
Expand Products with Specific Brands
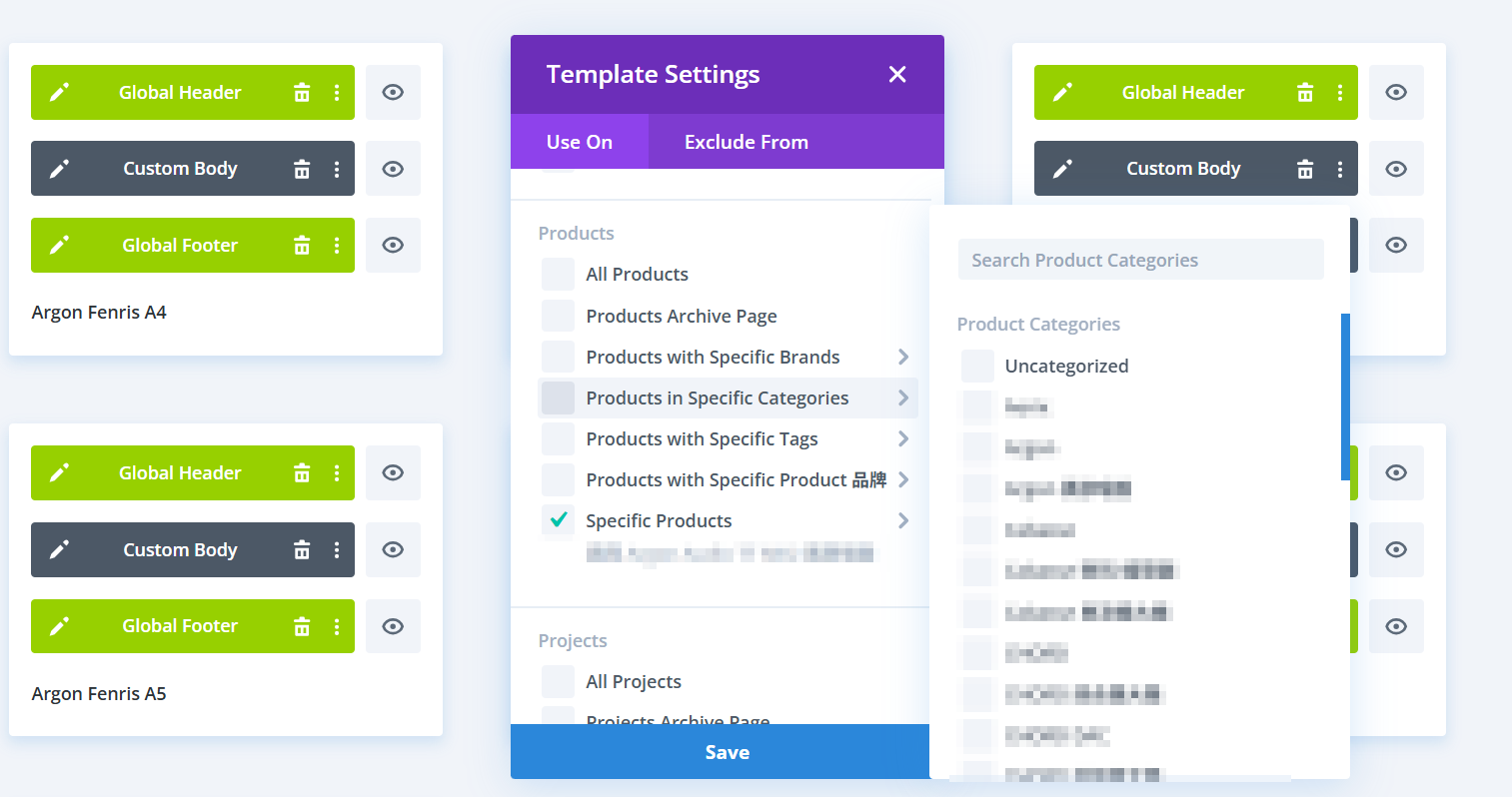902,357
